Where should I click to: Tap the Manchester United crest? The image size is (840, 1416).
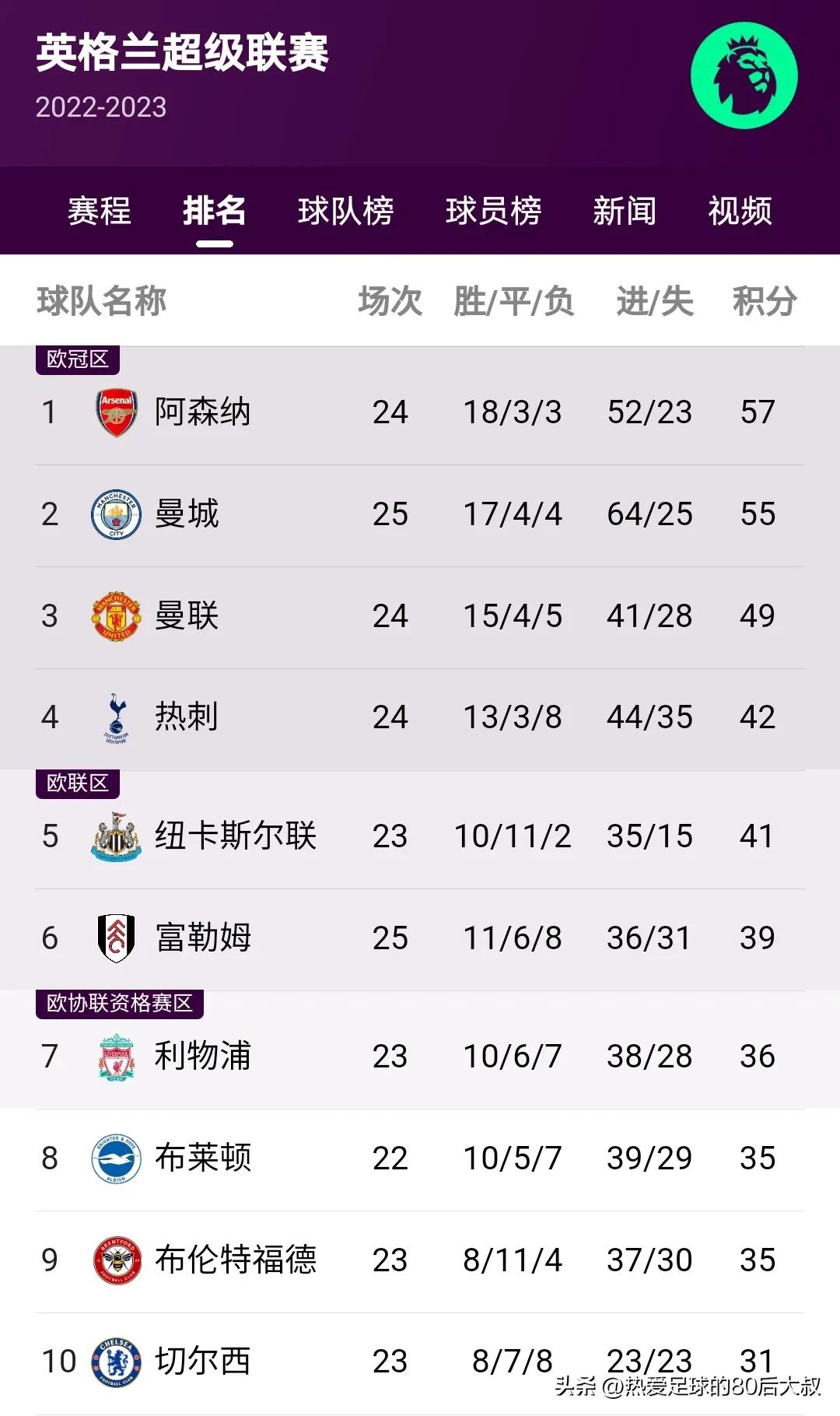117,616
